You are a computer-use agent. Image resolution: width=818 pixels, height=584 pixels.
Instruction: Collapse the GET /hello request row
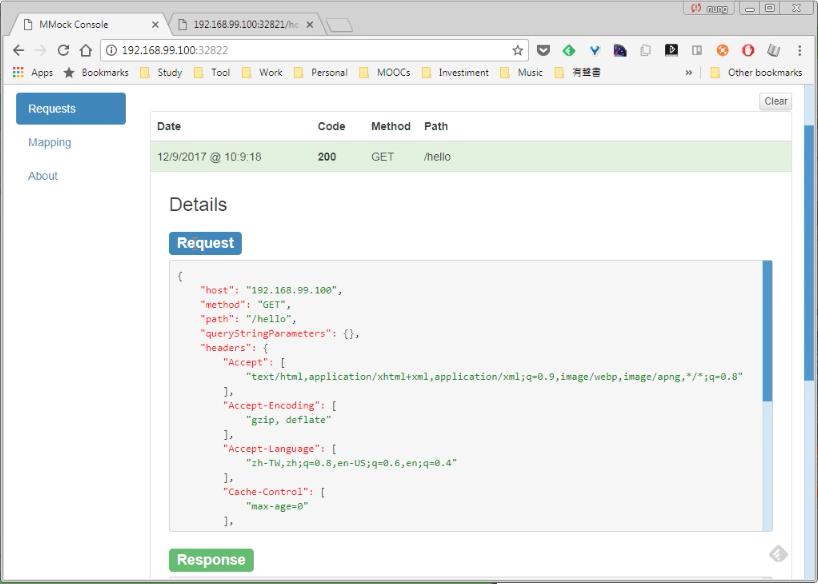pyautogui.click(x=471, y=157)
